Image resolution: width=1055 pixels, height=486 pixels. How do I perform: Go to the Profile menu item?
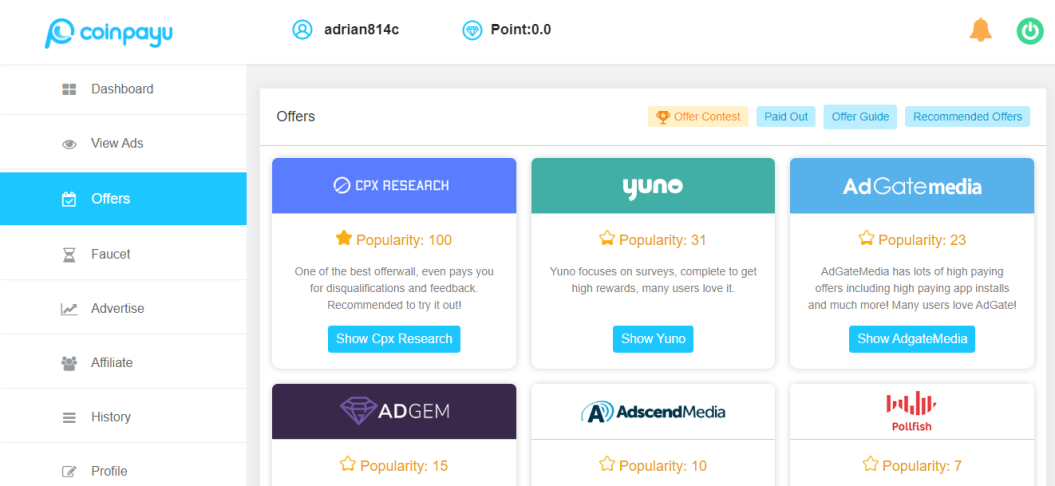[109, 471]
